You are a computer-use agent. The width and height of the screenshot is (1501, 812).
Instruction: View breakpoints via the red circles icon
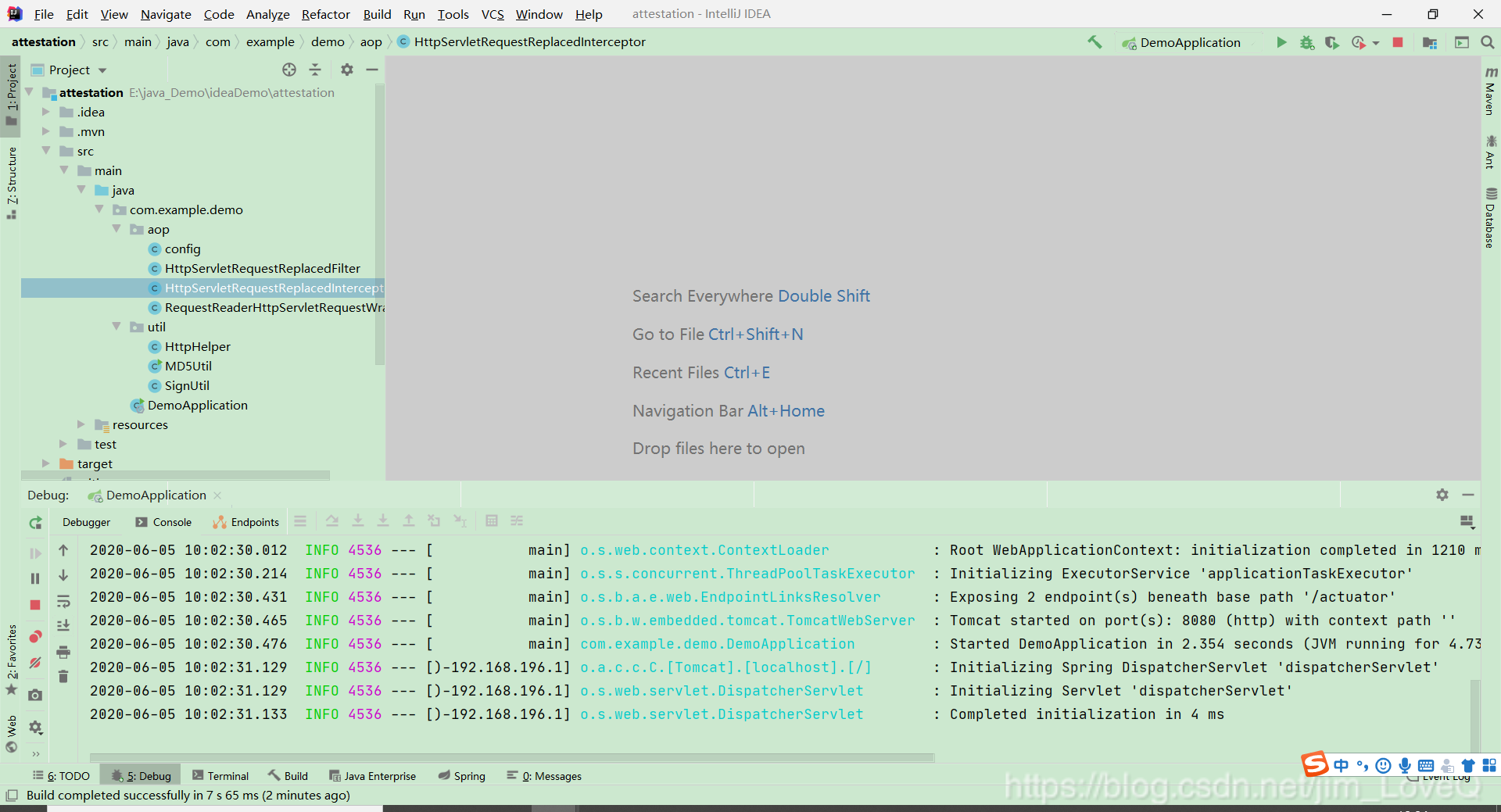coord(35,636)
